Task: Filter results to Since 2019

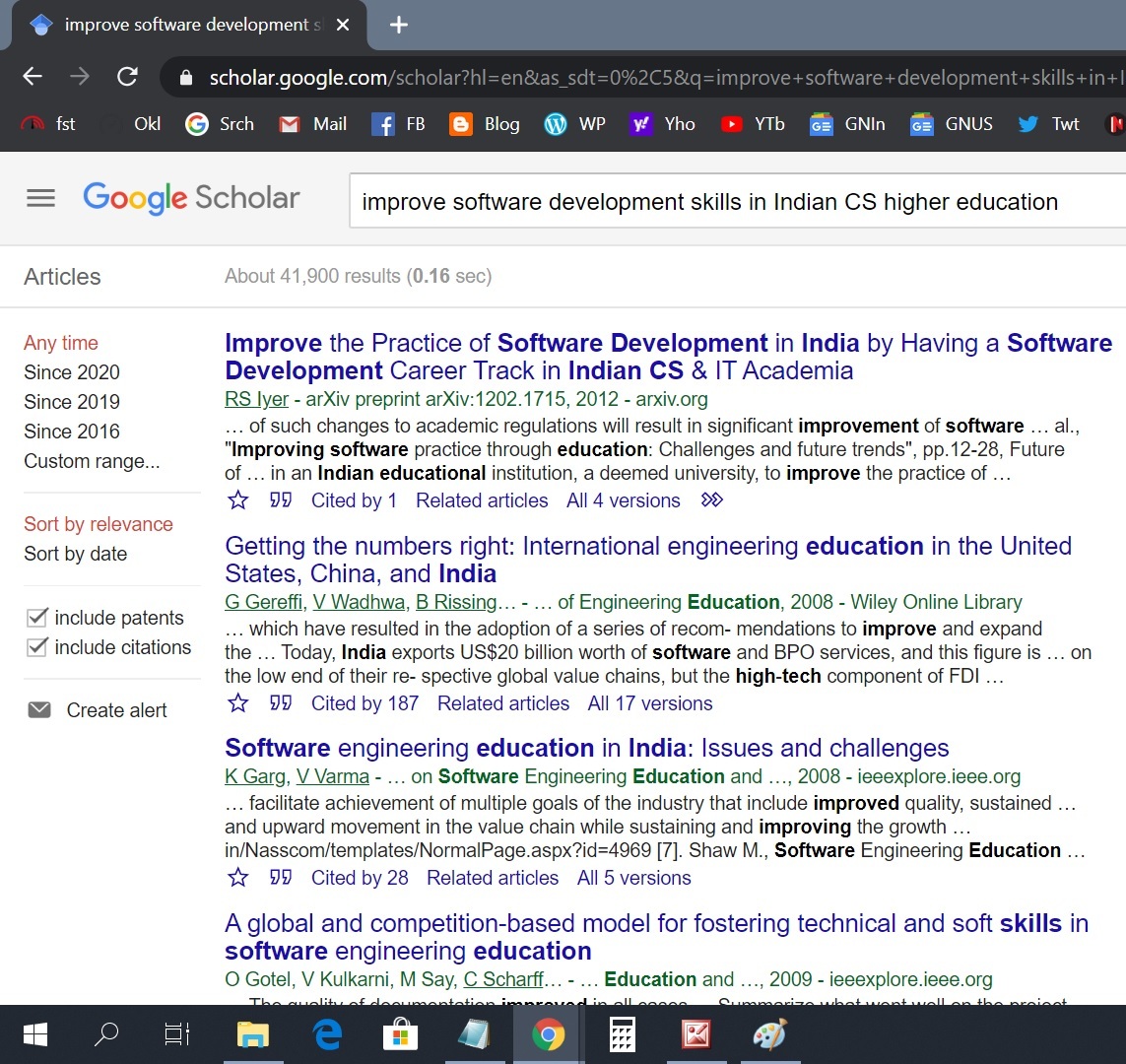Action: 72,402
